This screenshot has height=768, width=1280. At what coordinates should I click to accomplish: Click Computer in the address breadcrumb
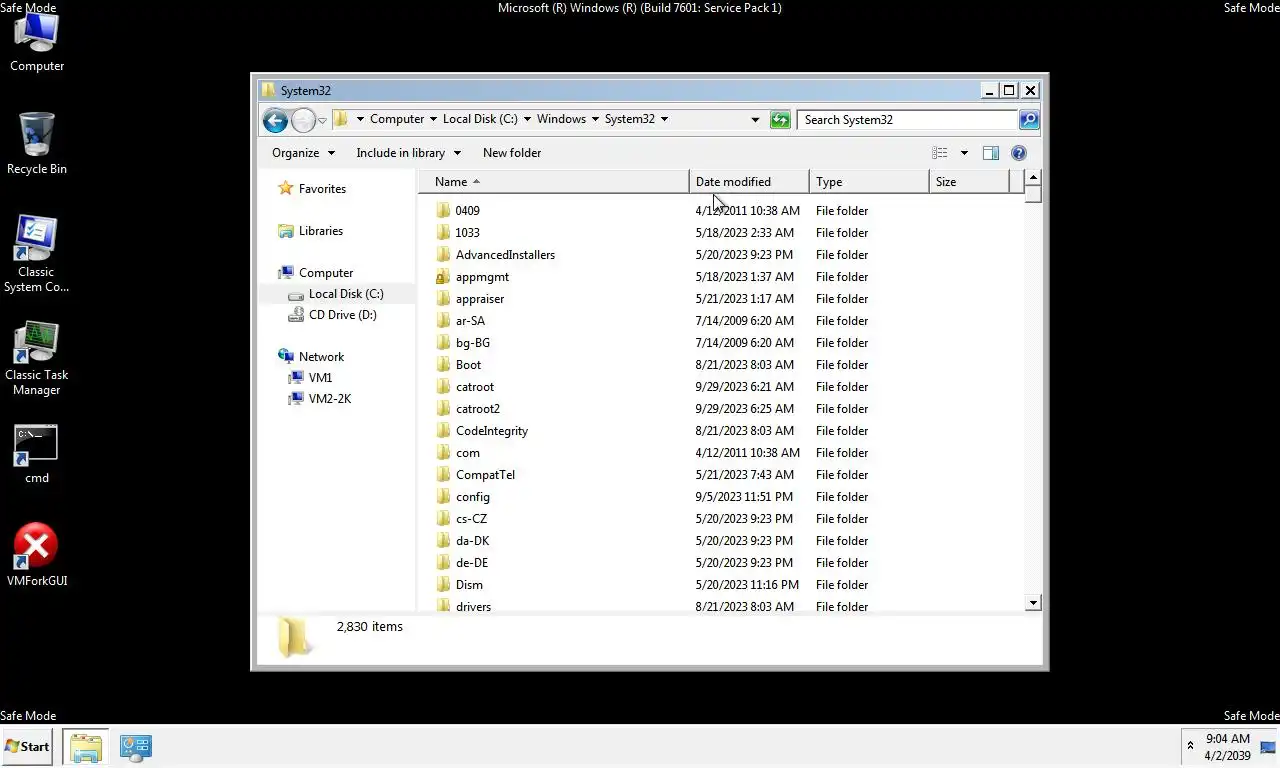pyautogui.click(x=397, y=119)
